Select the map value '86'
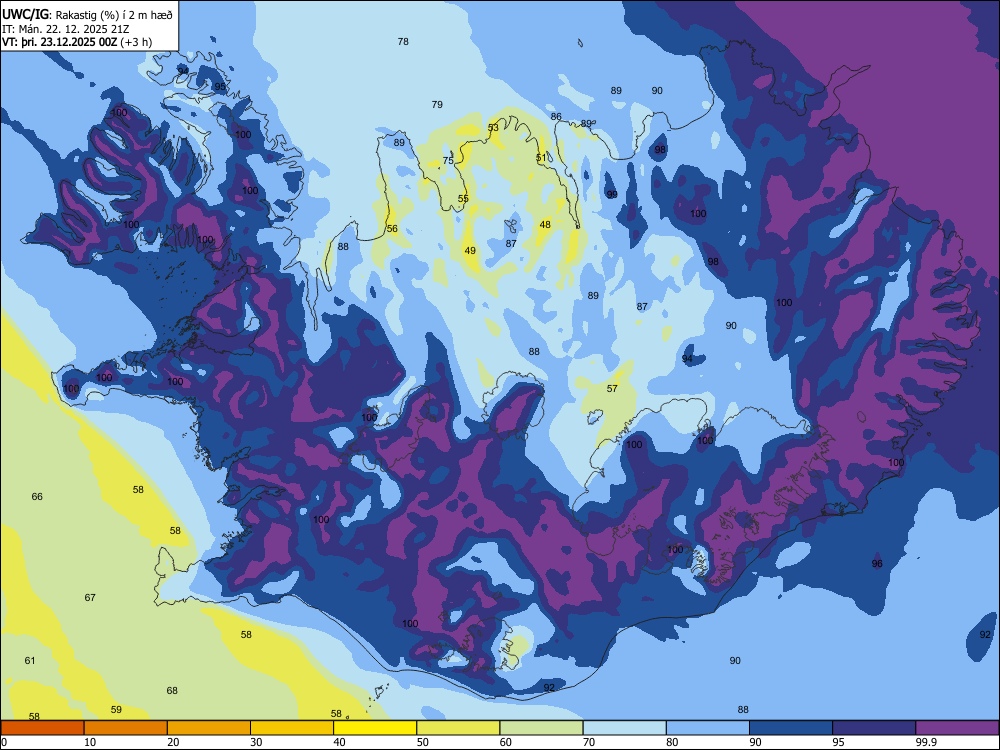1000x750 pixels. [556, 117]
